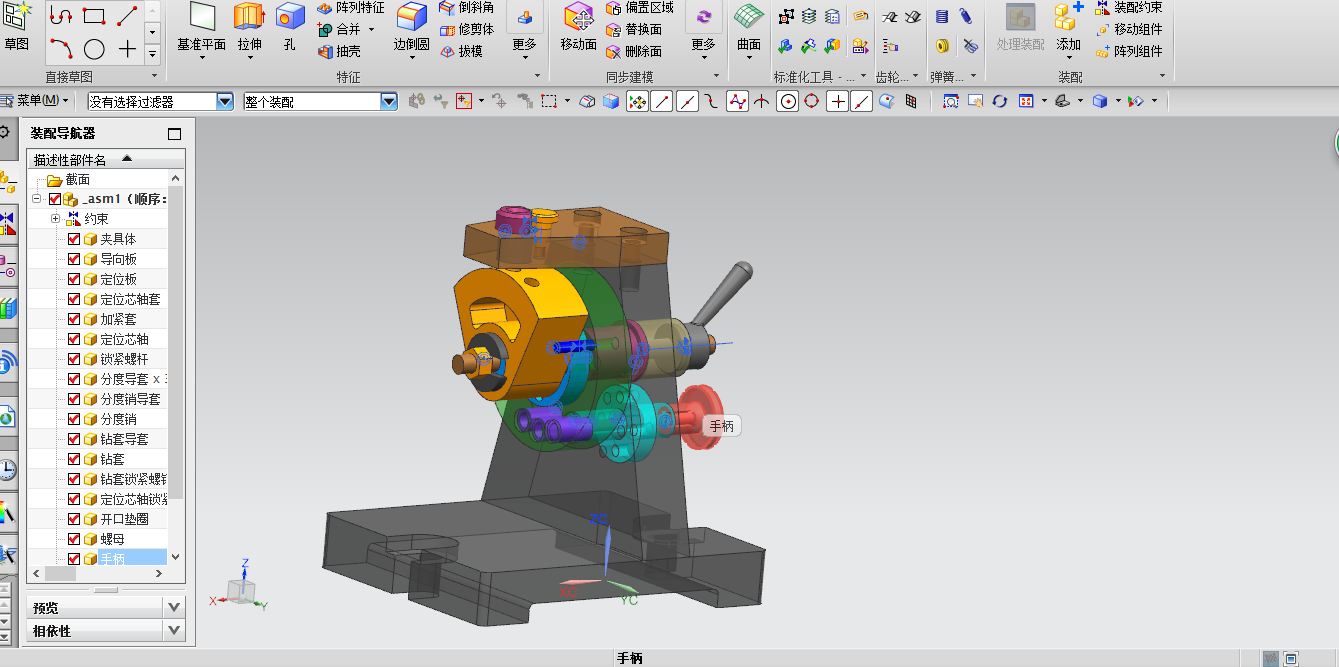Image resolution: width=1339 pixels, height=667 pixels.
Task: Select 开口垫圈 in the assembly navigator
Action: [x=124, y=519]
